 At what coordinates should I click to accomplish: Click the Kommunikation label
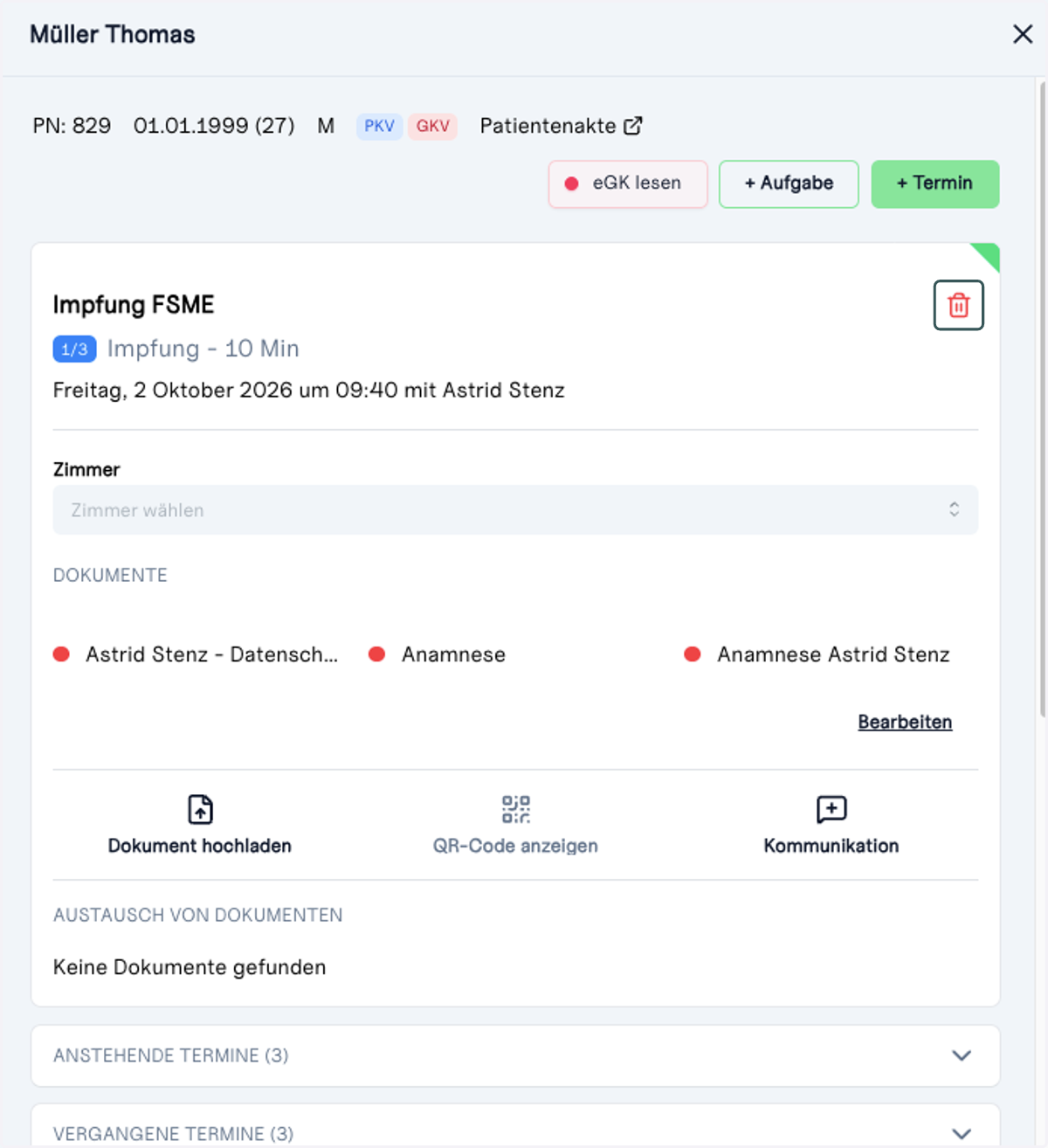click(831, 846)
